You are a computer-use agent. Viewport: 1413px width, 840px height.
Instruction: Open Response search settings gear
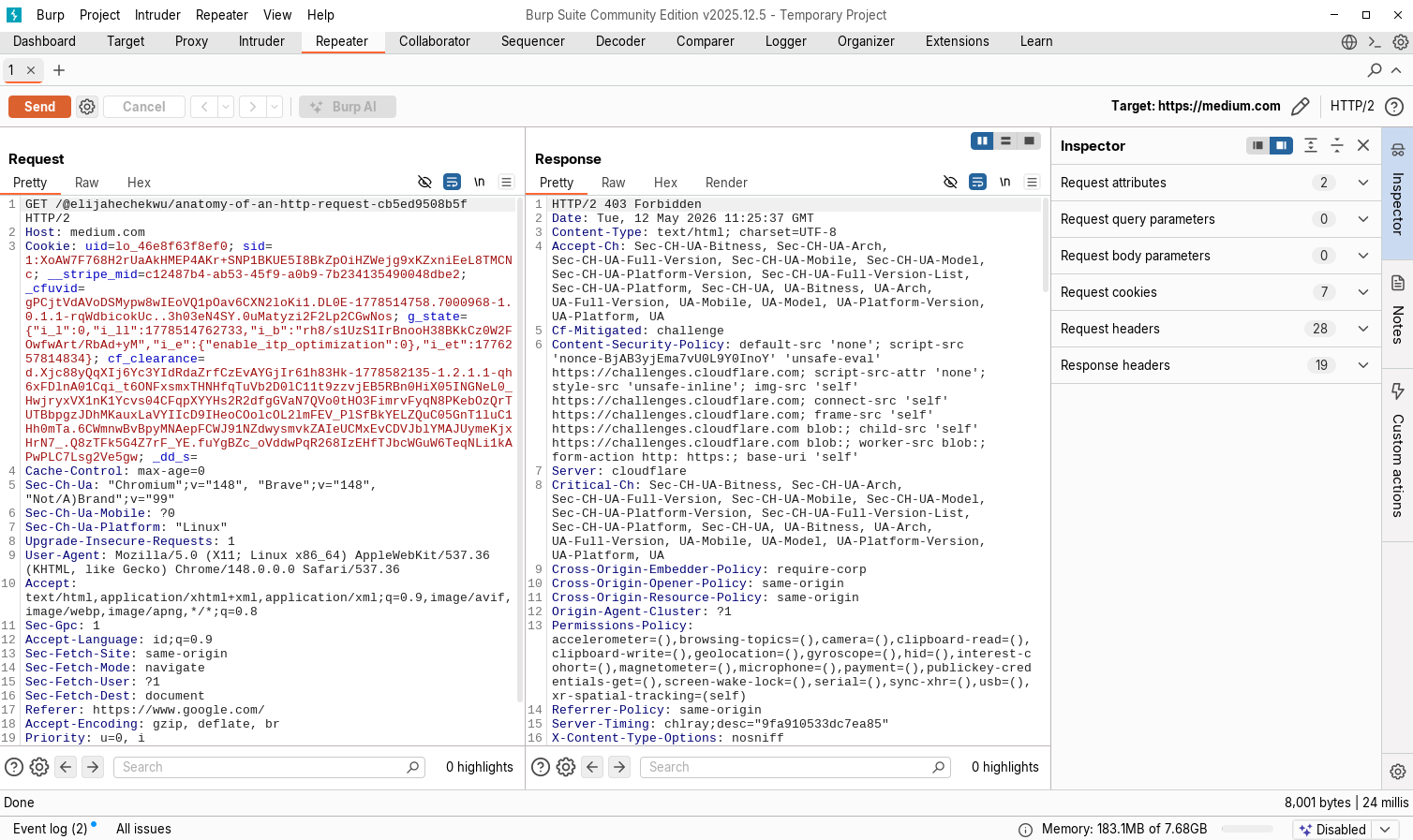click(x=566, y=767)
